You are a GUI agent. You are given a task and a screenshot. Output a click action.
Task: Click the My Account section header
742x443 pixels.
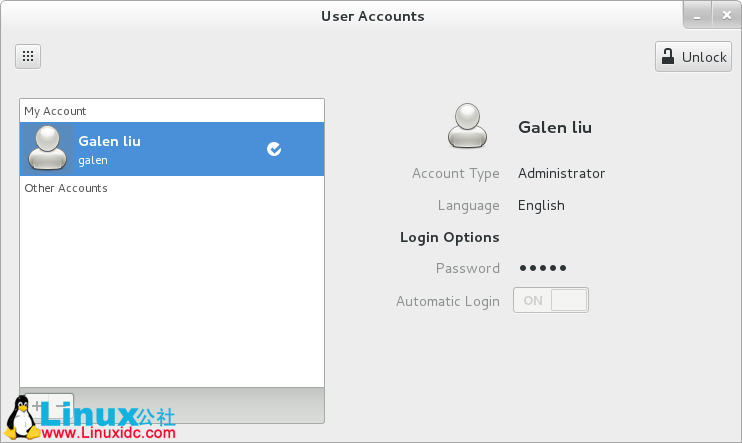56,111
